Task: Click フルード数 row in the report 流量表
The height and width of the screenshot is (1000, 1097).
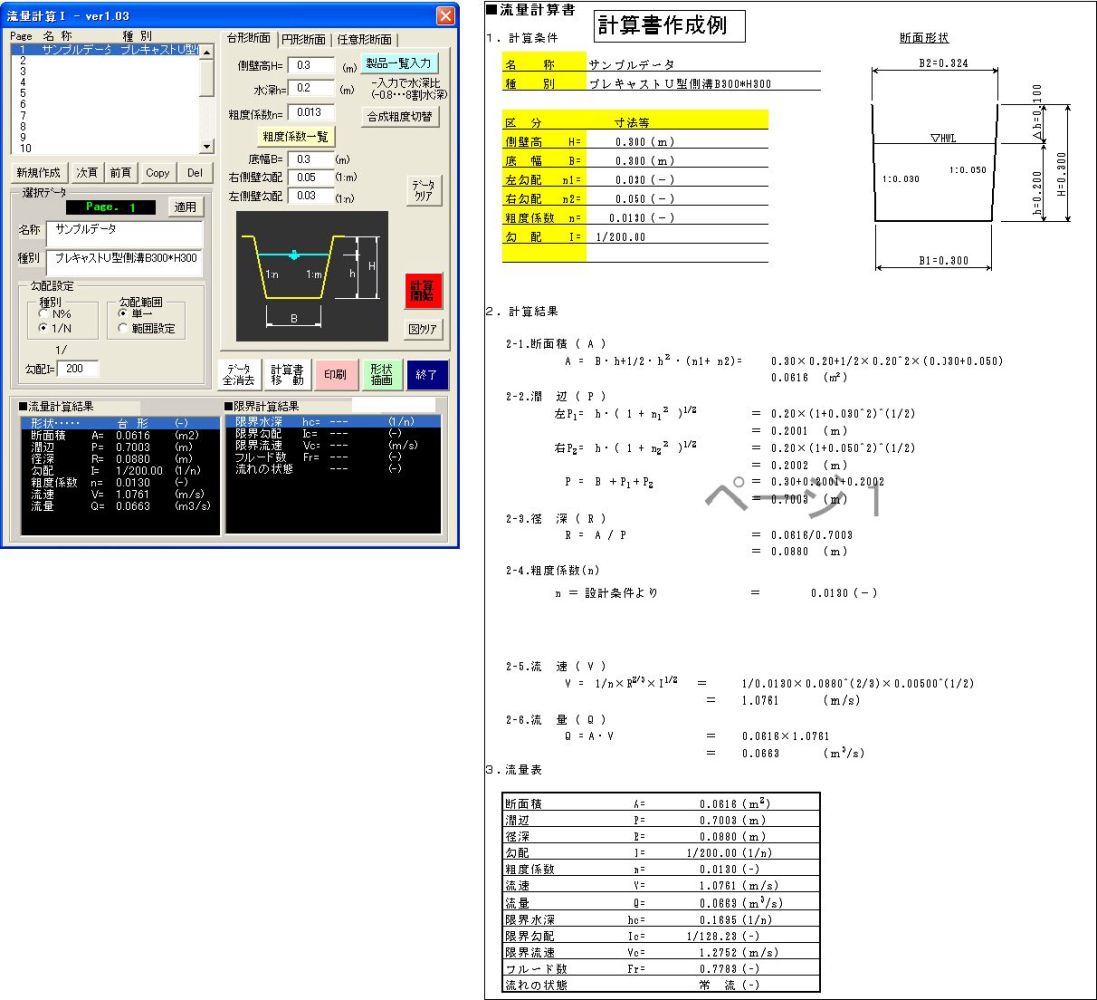Action: [661, 969]
